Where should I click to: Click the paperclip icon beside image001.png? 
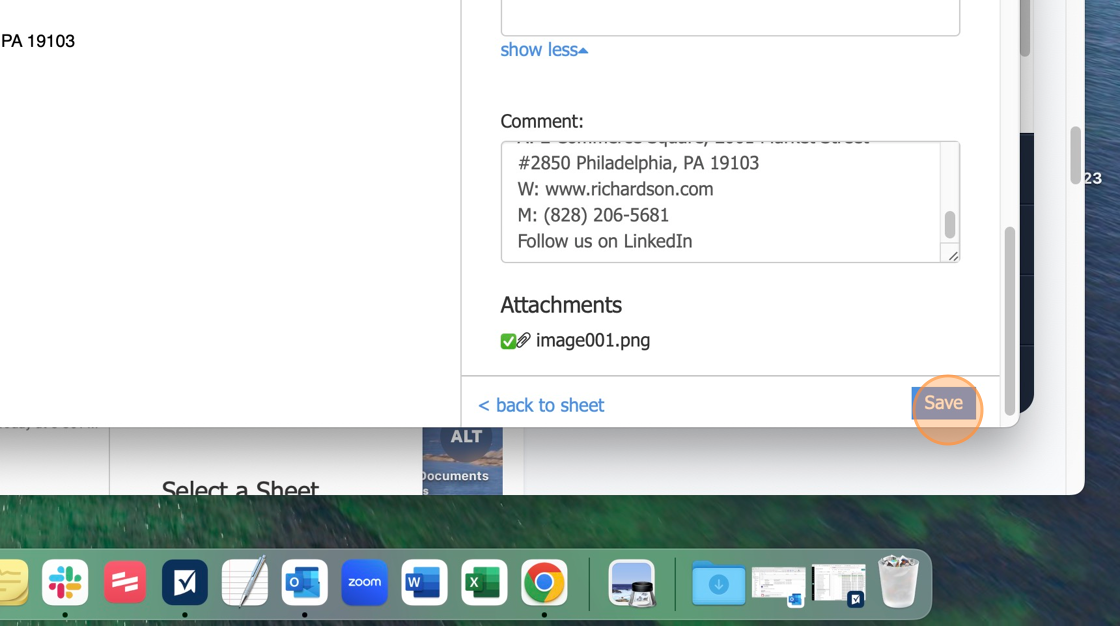(x=524, y=340)
